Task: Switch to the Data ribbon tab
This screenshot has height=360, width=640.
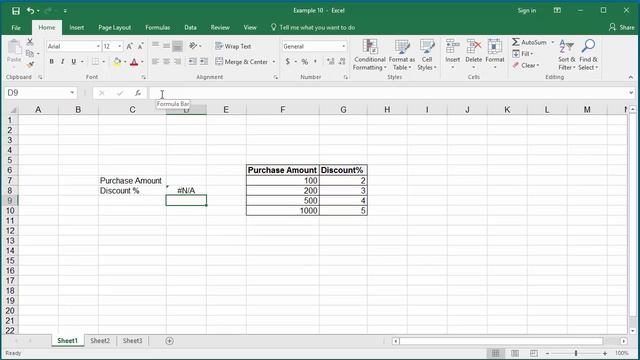Action: pyautogui.click(x=190, y=28)
